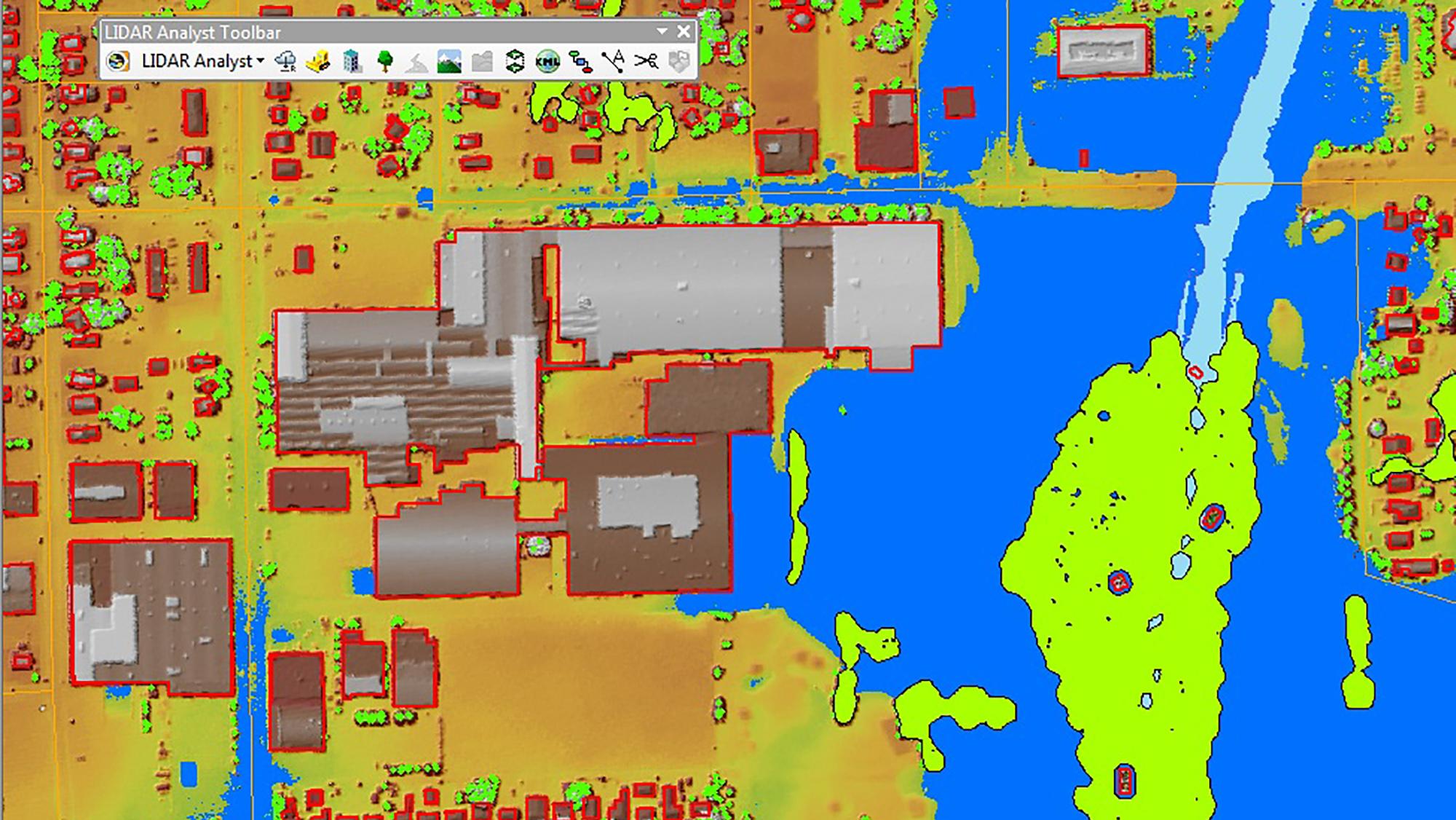Select the workflow diagram icon with colored nodes
This screenshot has width=1456, height=820.
[581, 62]
